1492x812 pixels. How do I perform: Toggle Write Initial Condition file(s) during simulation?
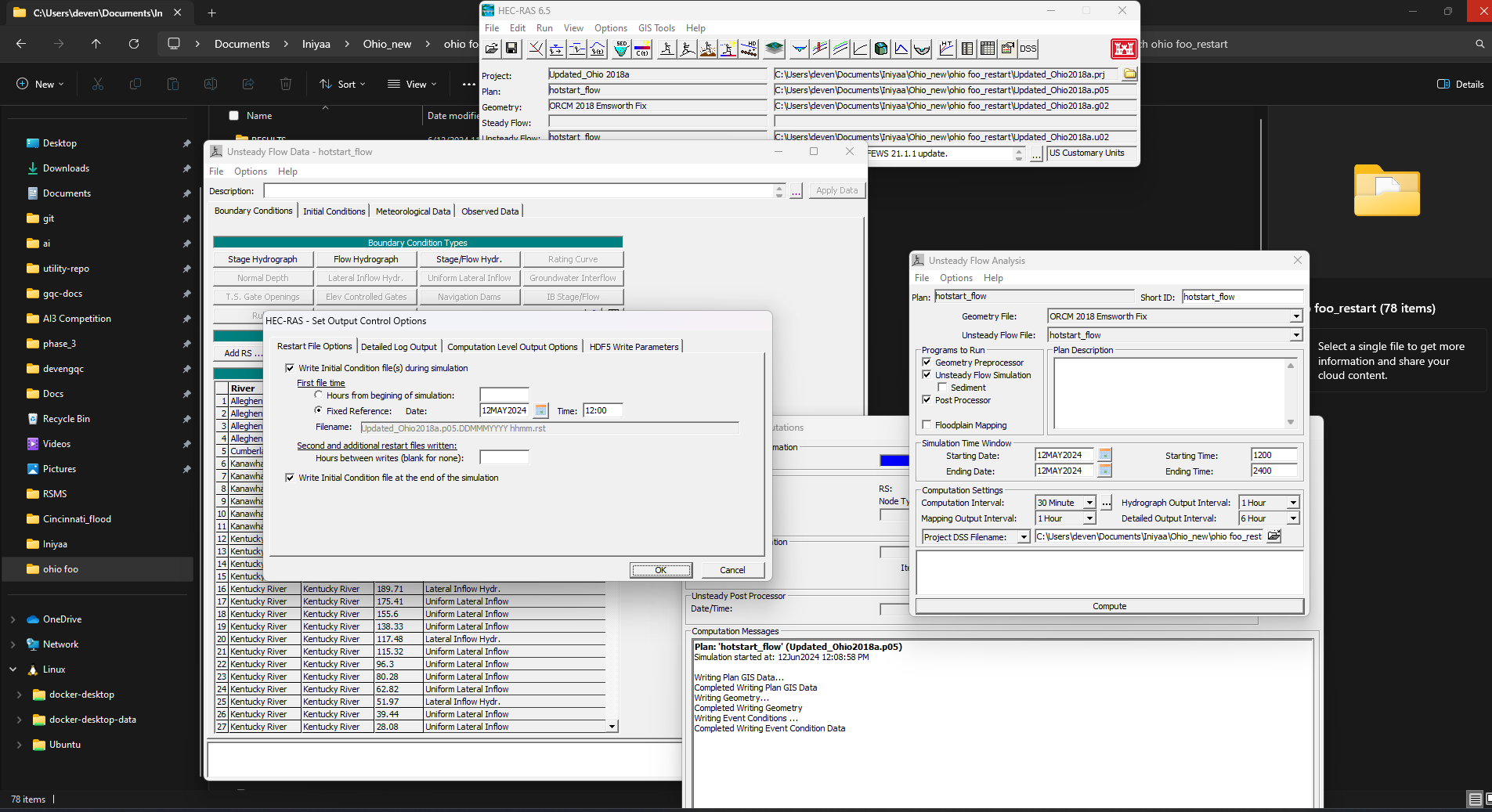click(291, 368)
